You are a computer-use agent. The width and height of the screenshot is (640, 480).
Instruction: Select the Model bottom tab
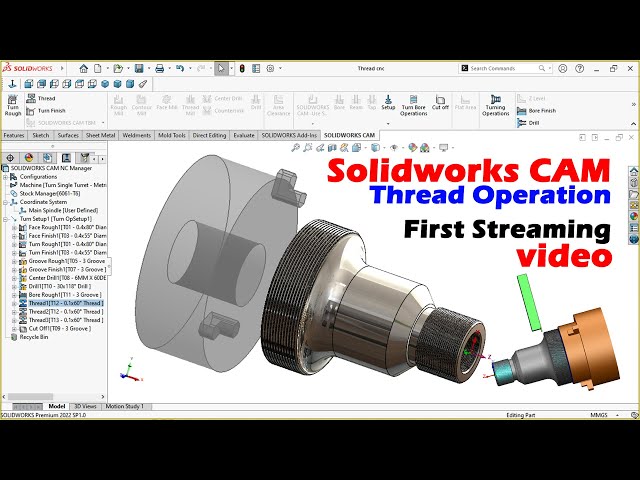point(56,406)
